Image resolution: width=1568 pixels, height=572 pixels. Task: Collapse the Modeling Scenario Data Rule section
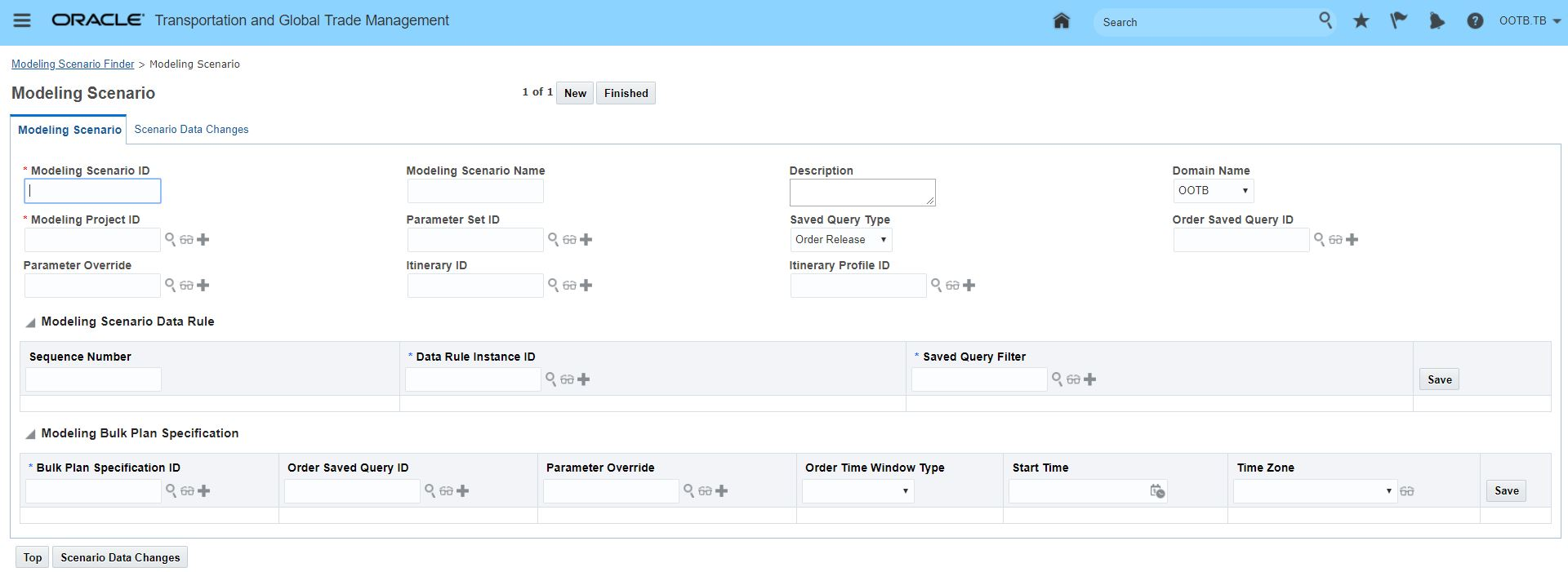[x=30, y=322]
